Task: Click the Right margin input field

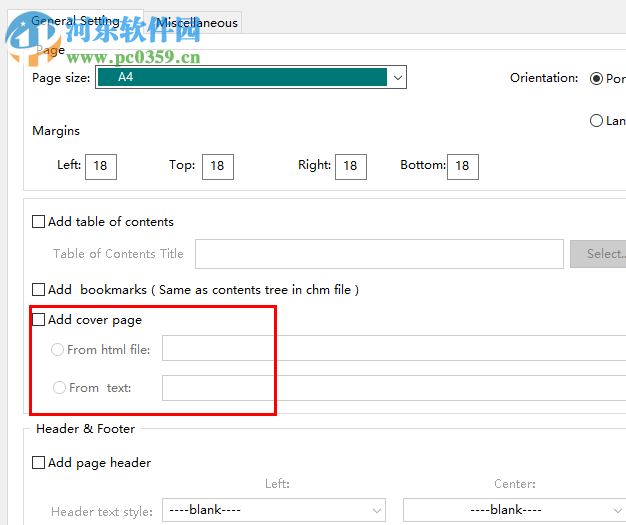Action: pos(351,166)
